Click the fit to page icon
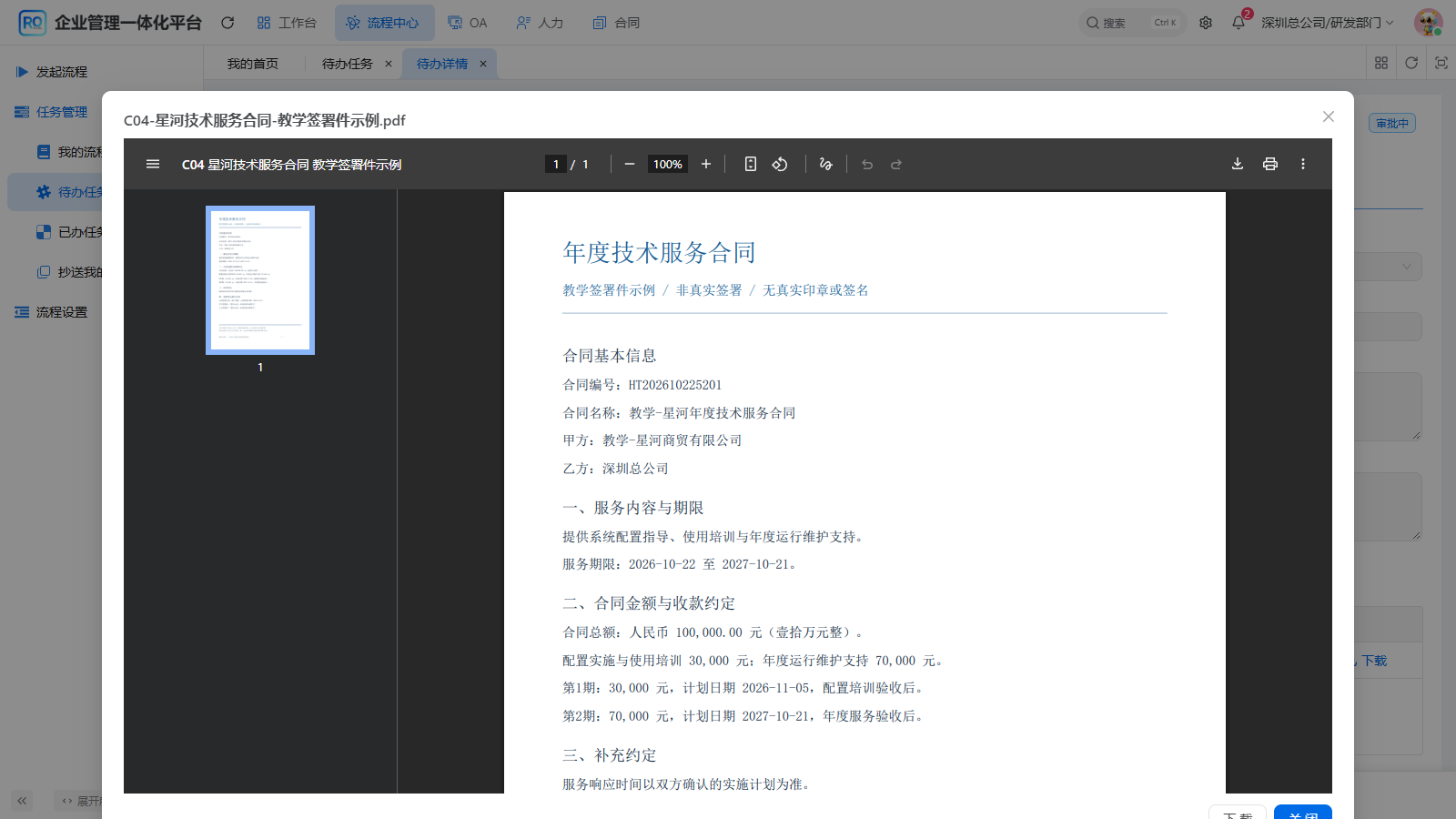This screenshot has width=1456, height=819. (750, 164)
